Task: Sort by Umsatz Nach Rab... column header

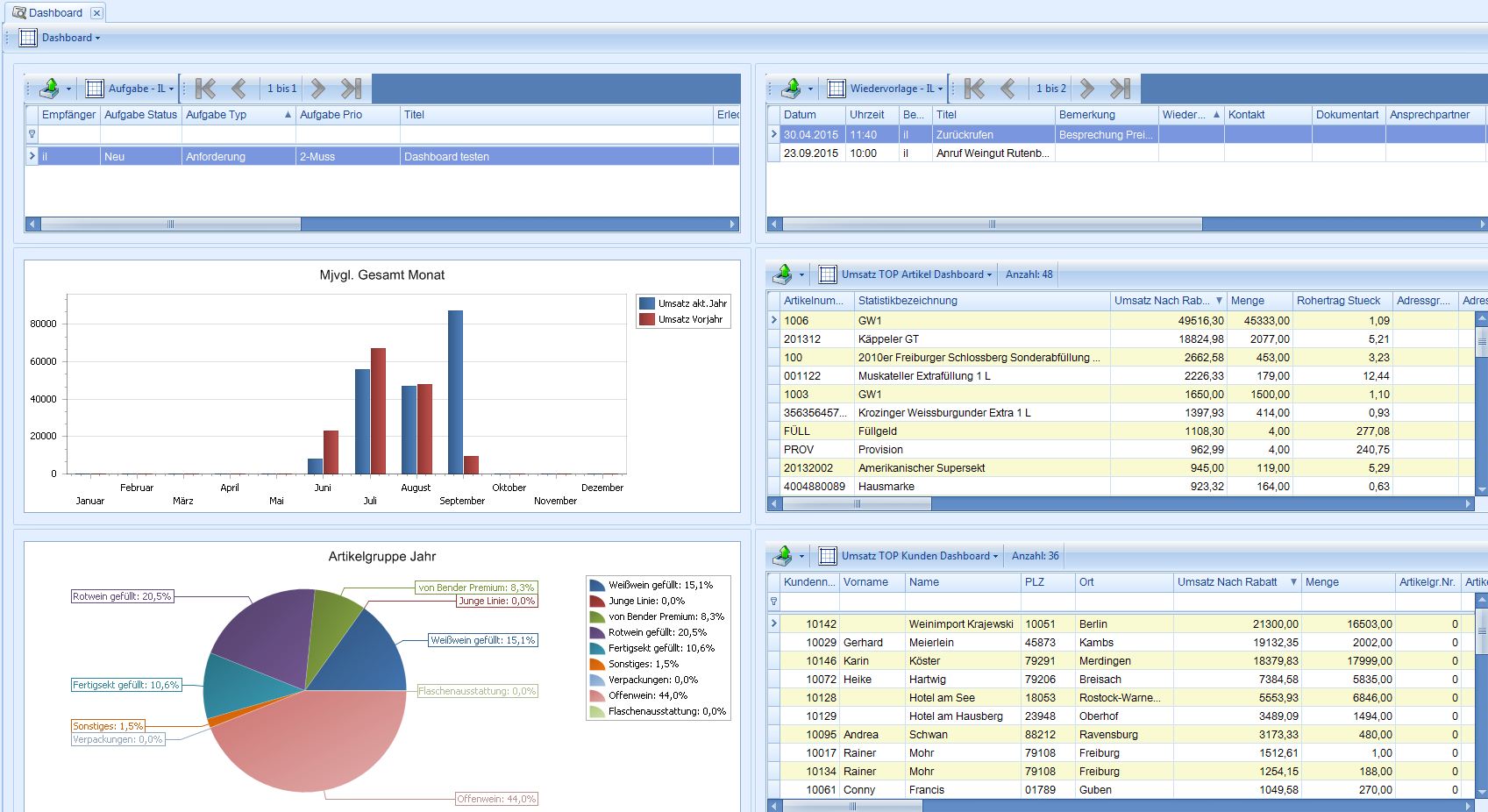Action: 1168,301
